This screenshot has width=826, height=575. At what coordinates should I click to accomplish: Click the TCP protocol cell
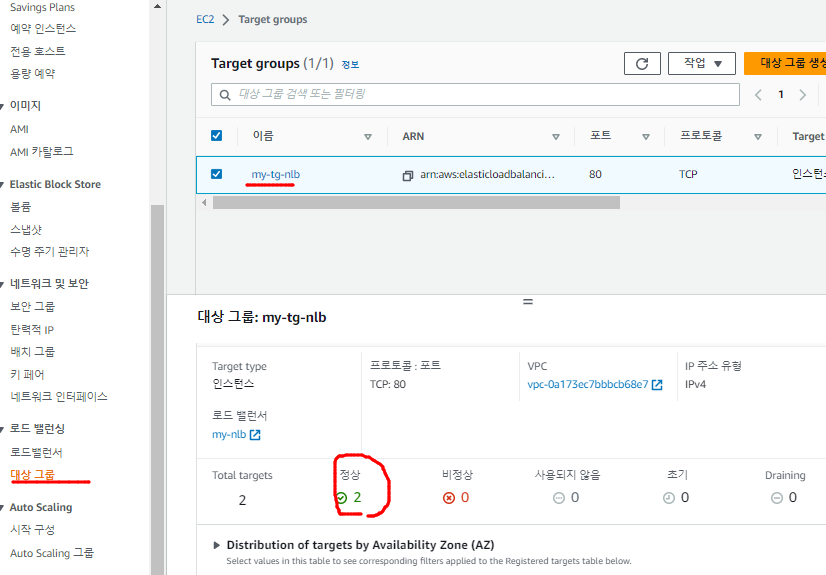pyautogui.click(x=688, y=175)
